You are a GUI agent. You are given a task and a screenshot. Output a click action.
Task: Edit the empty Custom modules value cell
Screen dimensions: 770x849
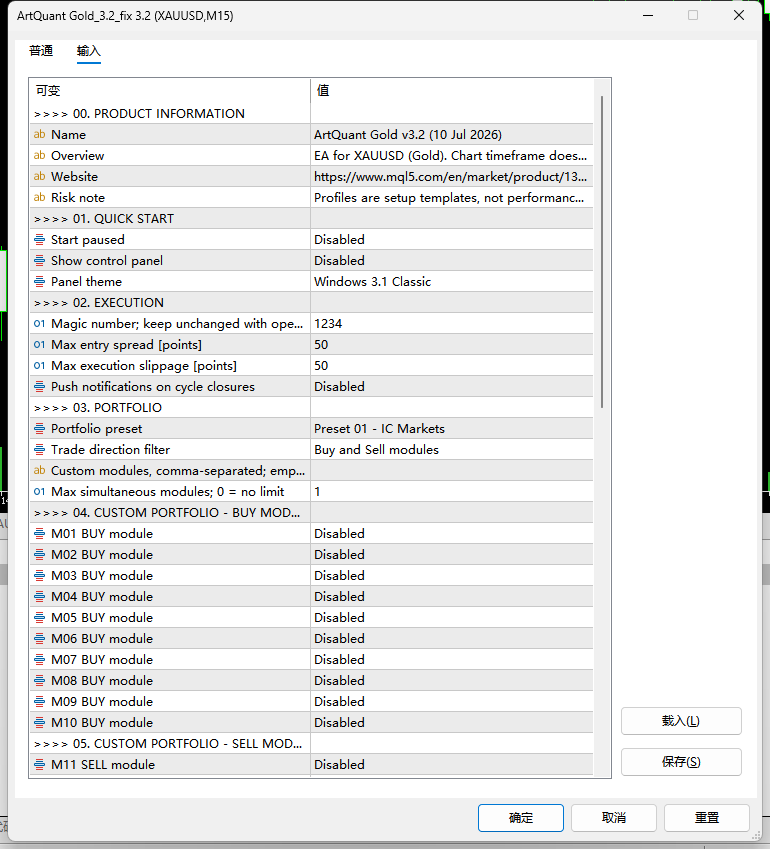click(x=452, y=471)
